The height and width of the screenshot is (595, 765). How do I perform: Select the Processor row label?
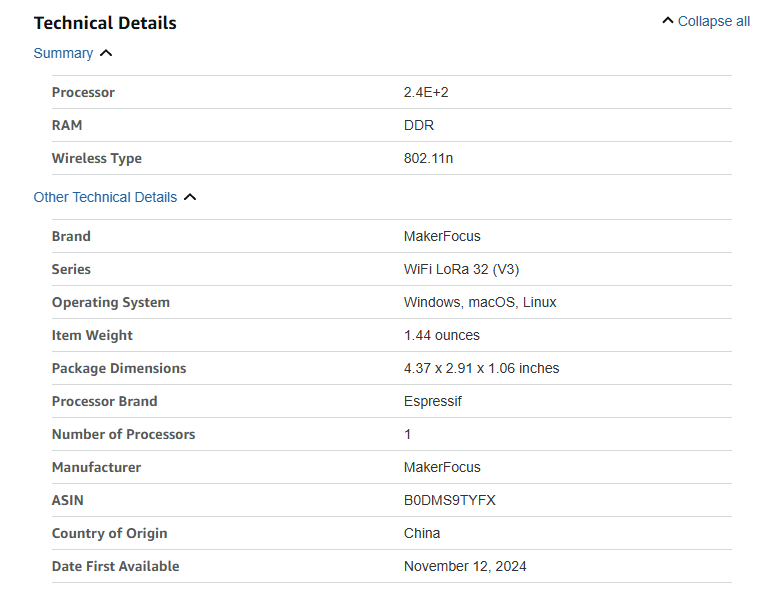[83, 92]
